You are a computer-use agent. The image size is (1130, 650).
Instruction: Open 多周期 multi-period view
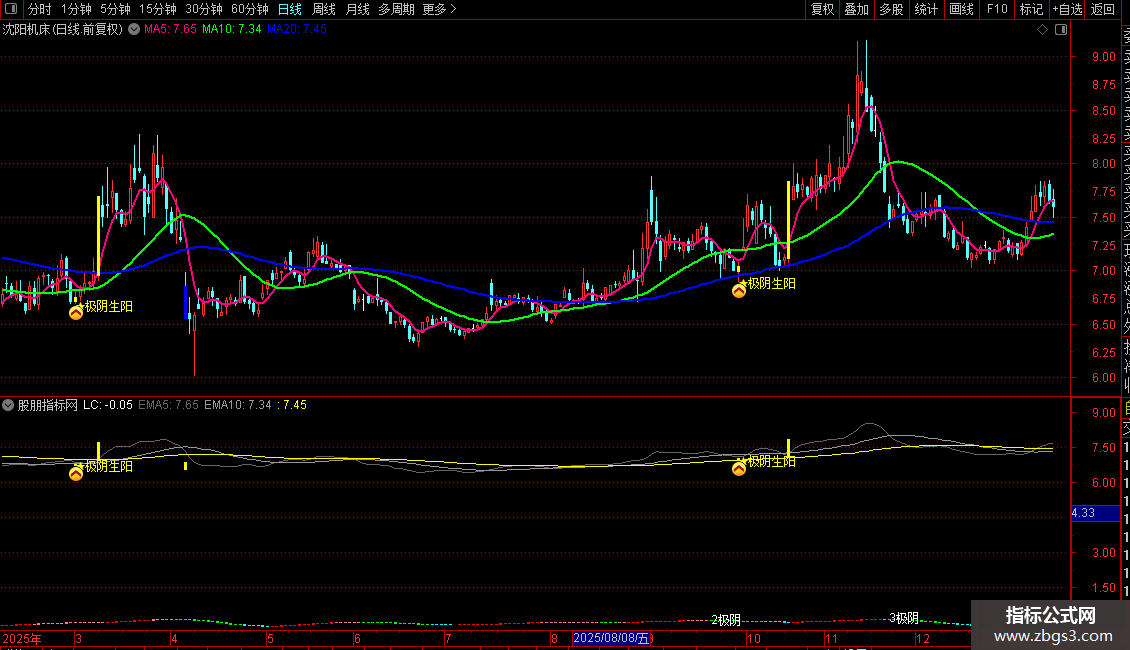(396, 9)
